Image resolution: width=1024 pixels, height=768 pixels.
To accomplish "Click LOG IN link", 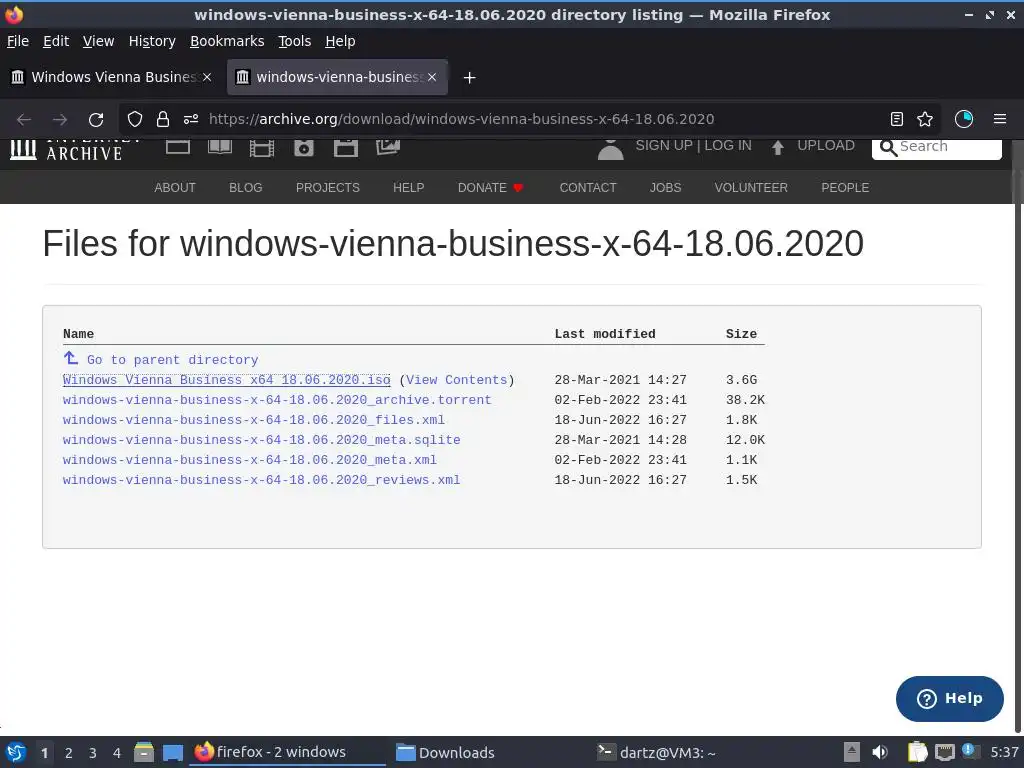I will (728, 146).
